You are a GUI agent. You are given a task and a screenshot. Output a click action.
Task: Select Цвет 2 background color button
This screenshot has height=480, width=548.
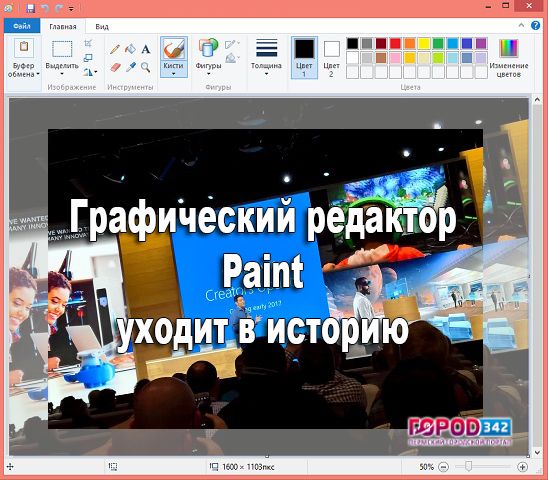pyautogui.click(x=331, y=58)
